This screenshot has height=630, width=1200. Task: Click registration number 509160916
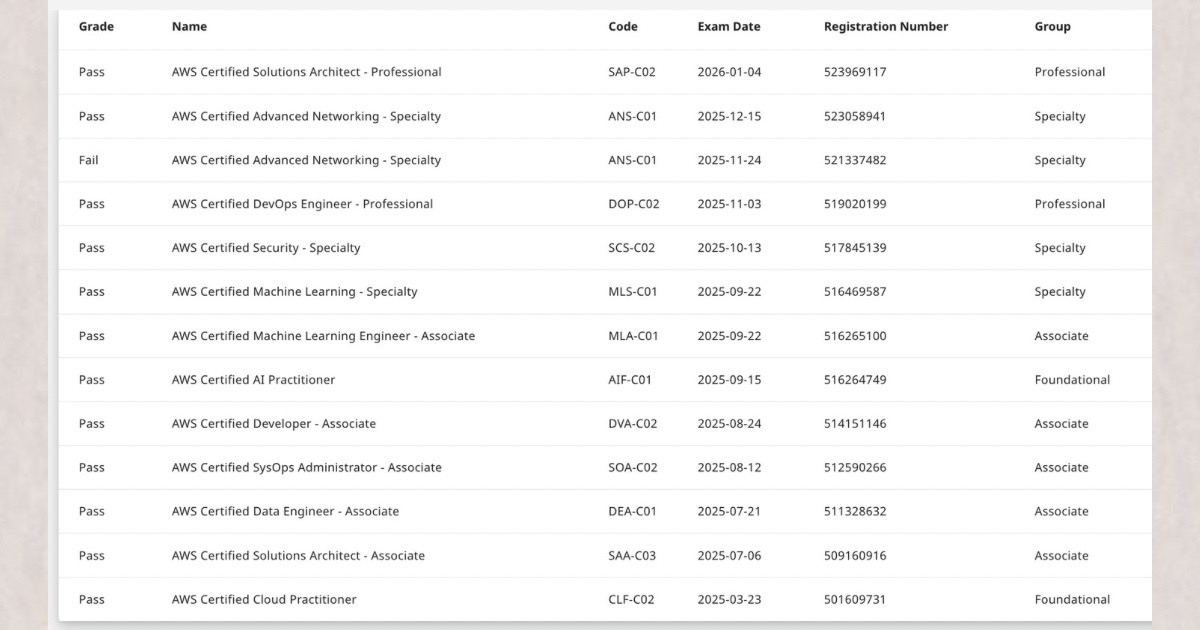coord(854,556)
